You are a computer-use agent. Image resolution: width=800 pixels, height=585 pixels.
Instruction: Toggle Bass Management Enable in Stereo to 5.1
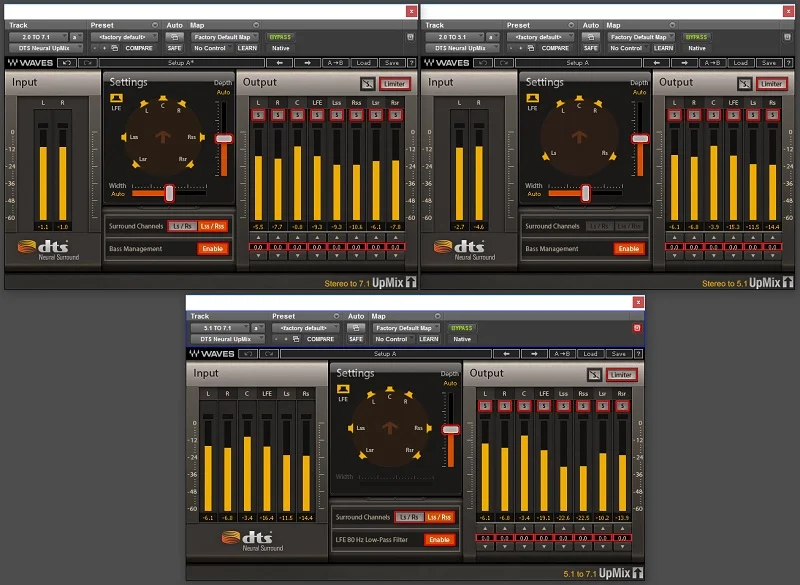point(629,248)
